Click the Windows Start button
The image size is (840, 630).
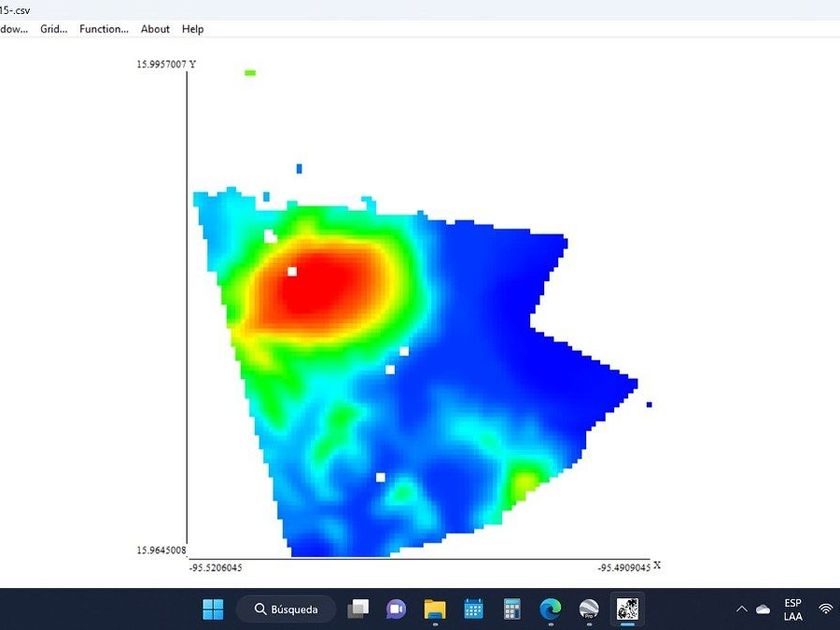click(x=213, y=609)
